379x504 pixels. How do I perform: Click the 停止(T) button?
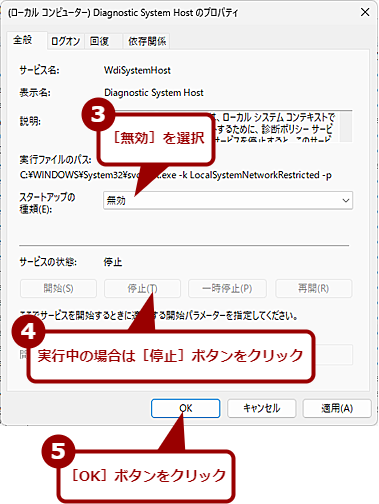tap(142, 288)
